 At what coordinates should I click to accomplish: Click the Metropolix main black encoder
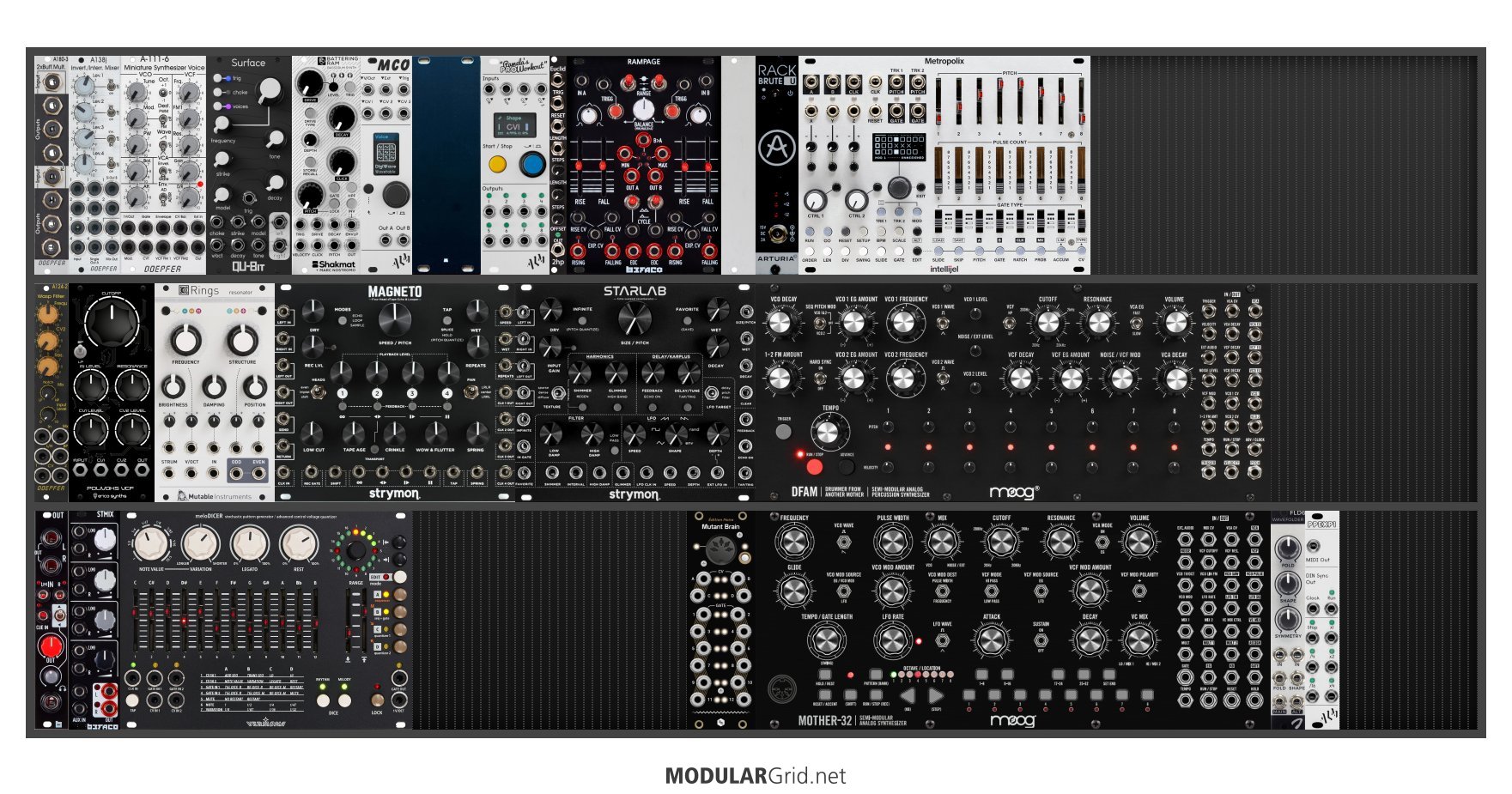[899, 187]
